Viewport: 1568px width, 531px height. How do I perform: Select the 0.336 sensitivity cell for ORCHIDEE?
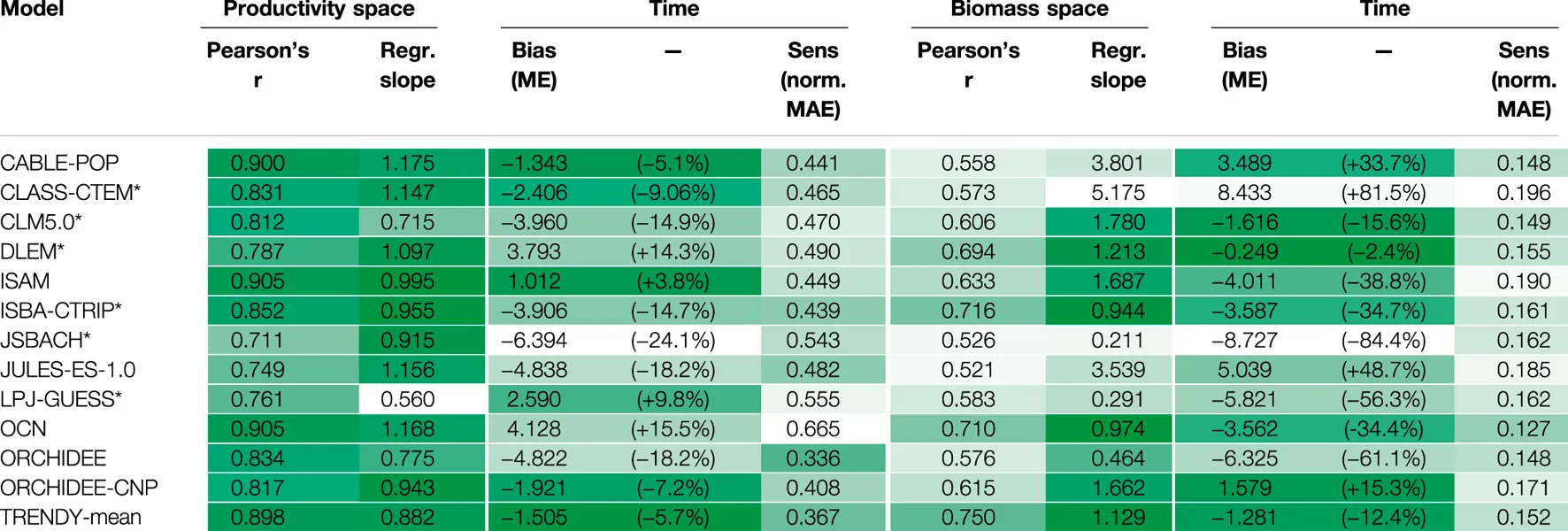813,458
